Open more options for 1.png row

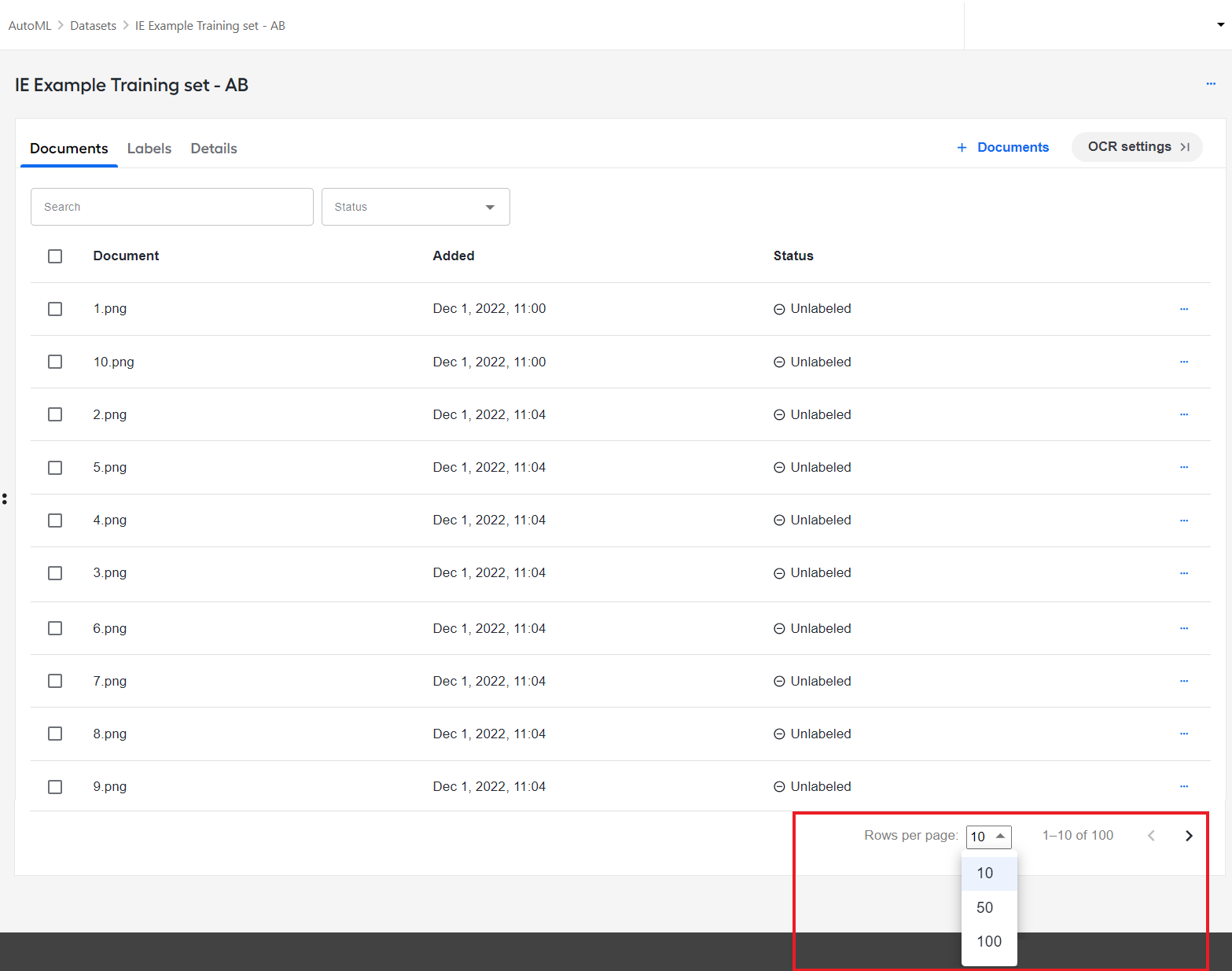[1184, 309]
